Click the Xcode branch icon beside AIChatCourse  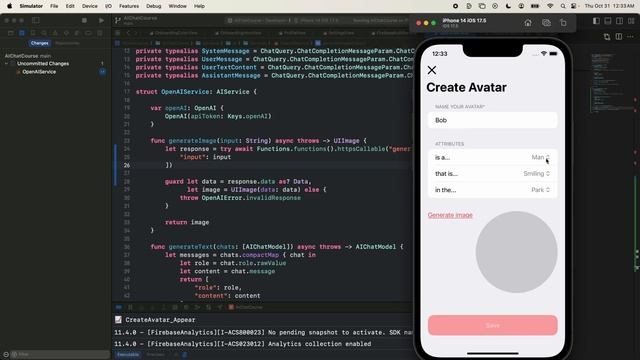tap(118, 20)
